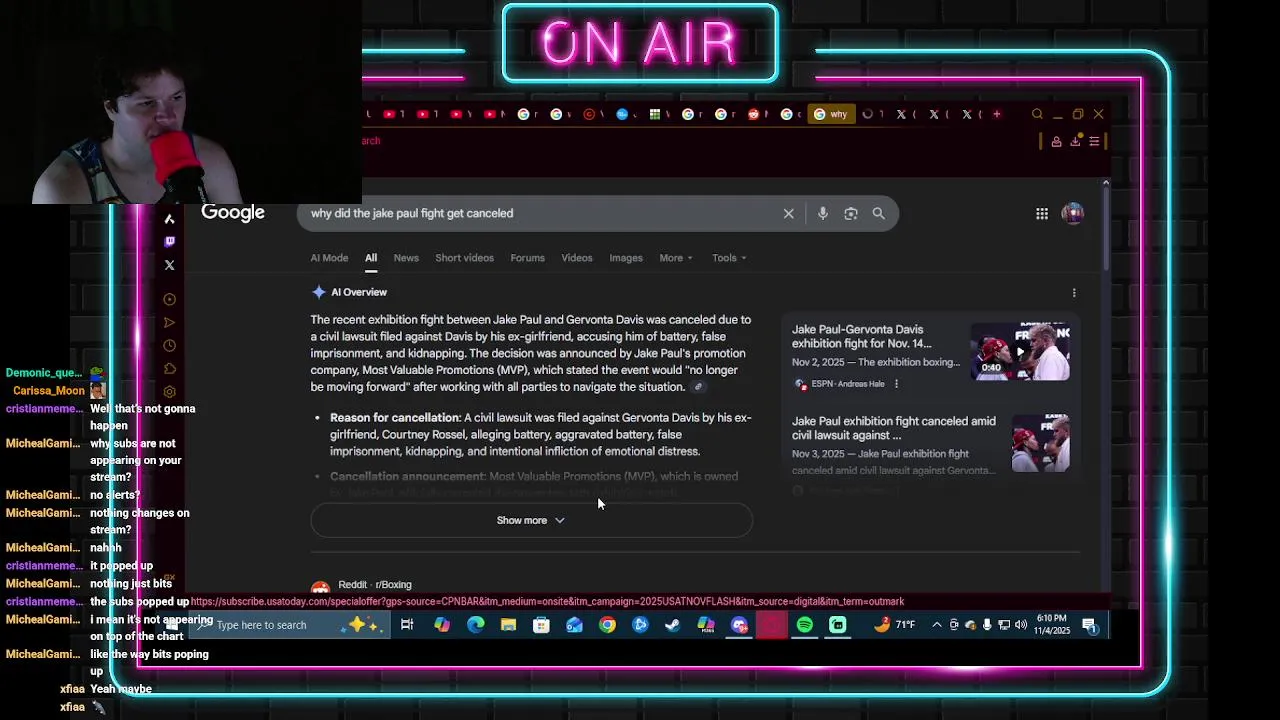Open Task View on the taskbar
This screenshot has width=1280, height=720.
(407, 625)
